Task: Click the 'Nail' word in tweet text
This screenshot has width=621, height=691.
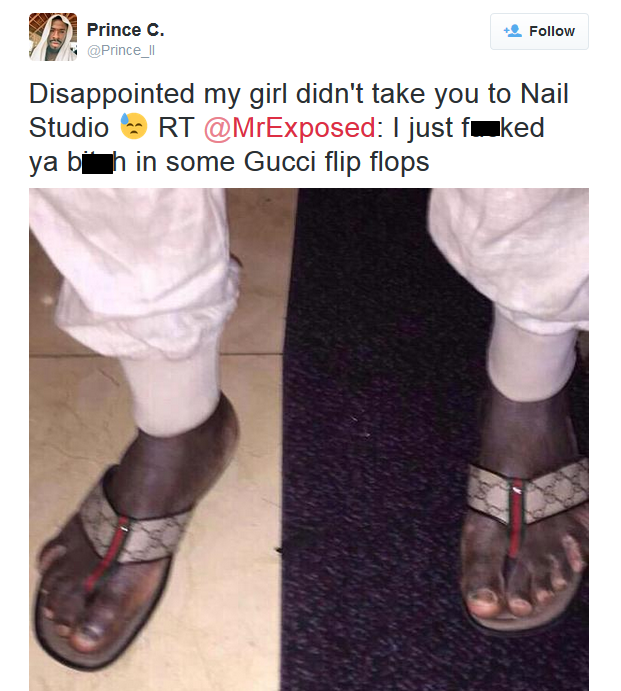Action: 544,93
